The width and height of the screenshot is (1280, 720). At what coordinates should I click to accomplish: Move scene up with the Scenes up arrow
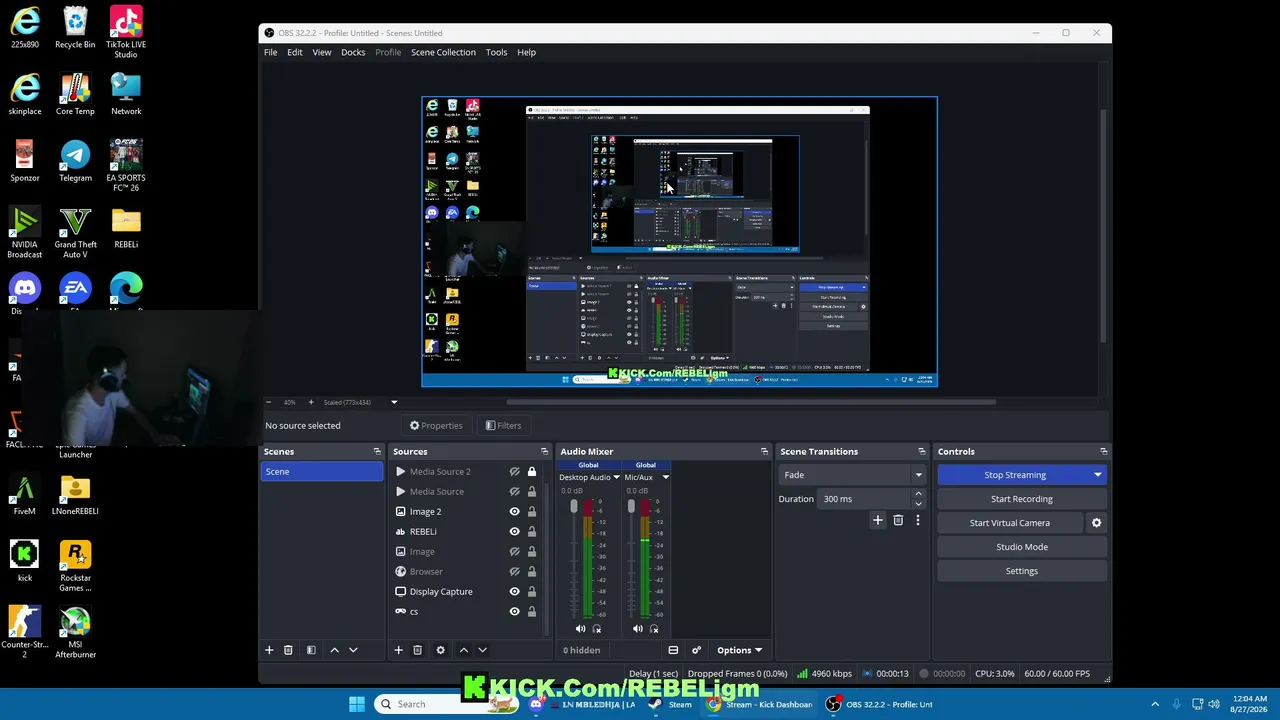334,650
